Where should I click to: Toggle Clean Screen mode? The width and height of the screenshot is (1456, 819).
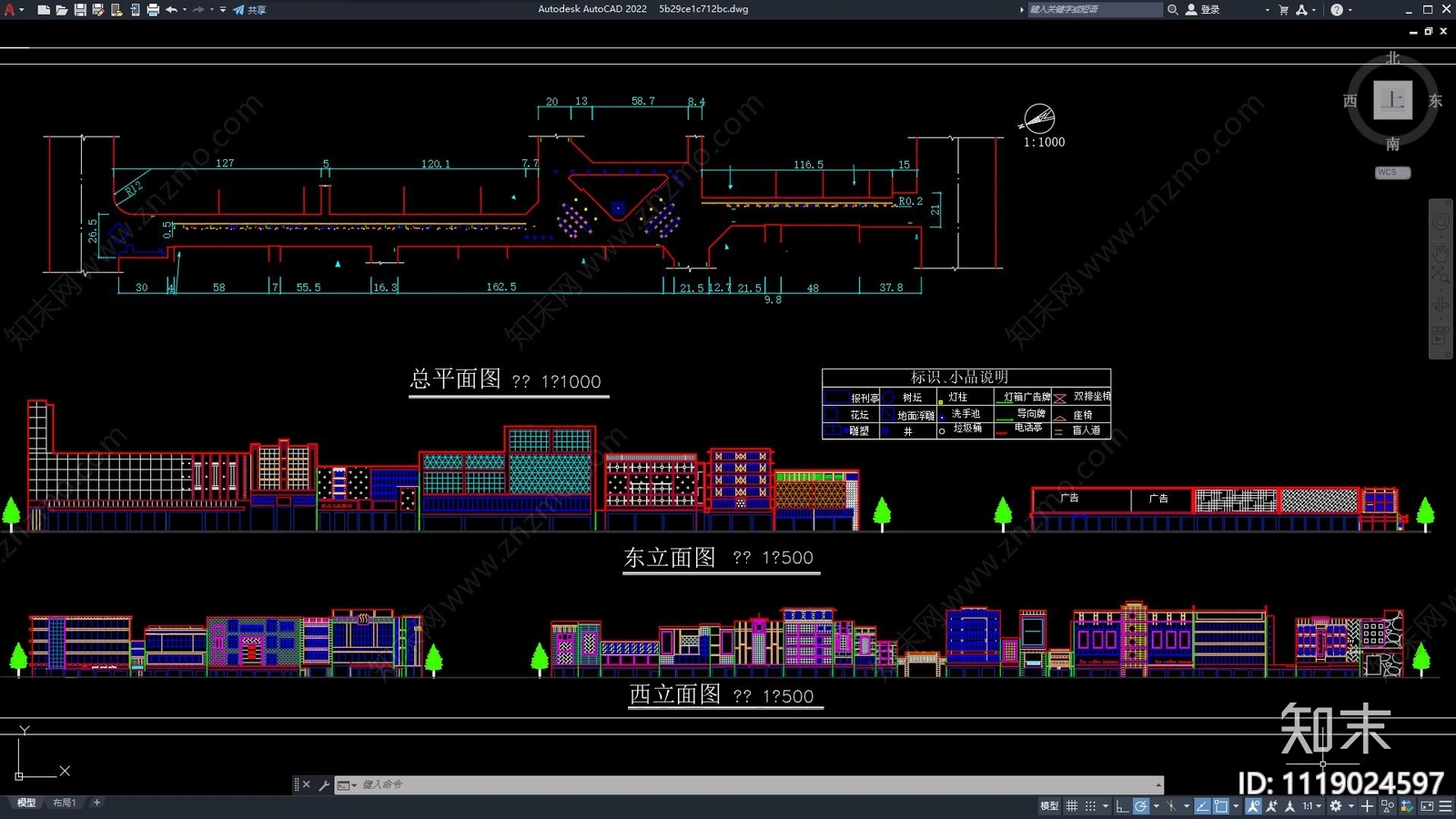[x=1427, y=805]
